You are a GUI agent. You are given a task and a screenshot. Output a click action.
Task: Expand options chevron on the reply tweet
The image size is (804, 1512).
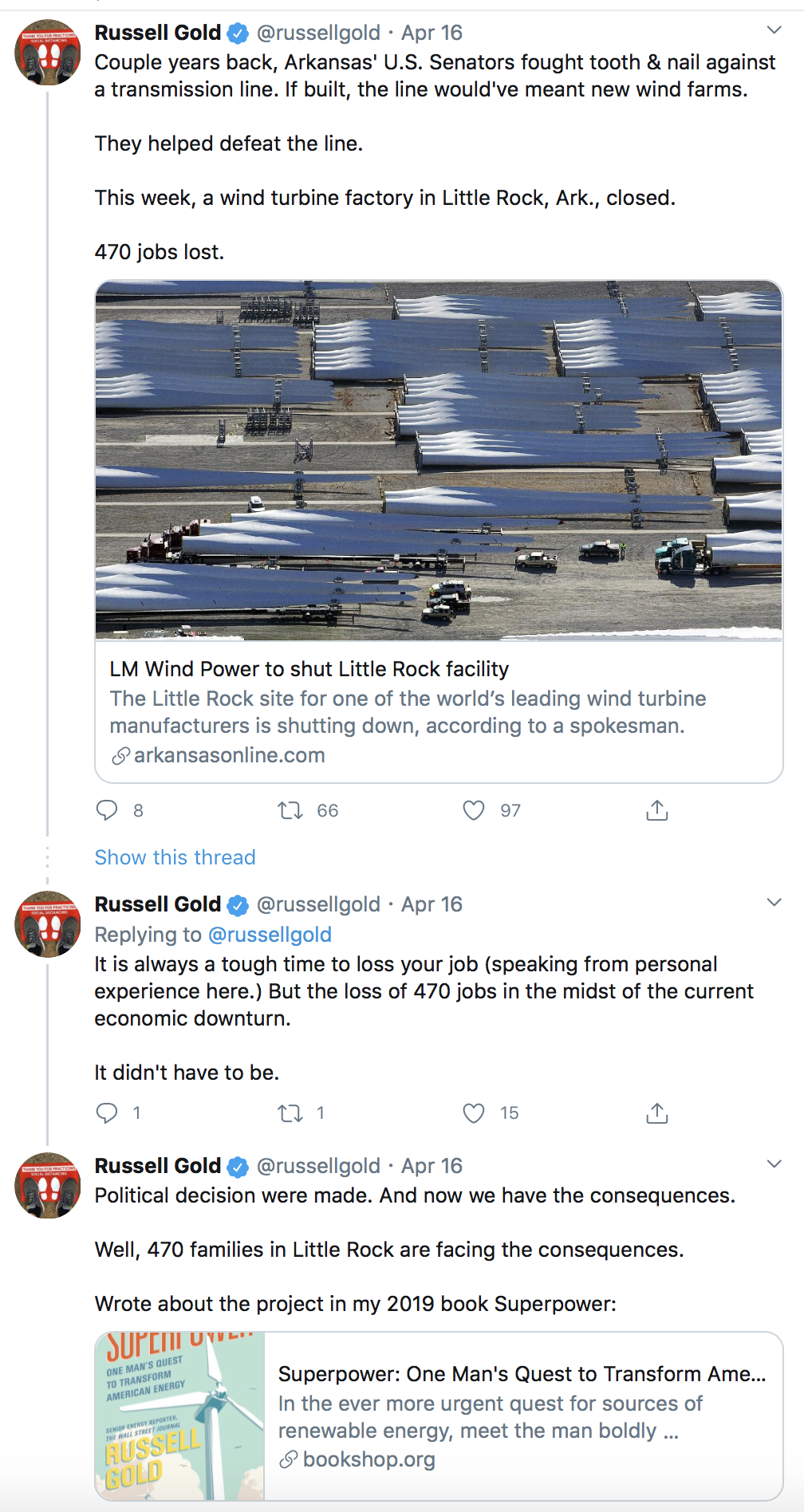(x=774, y=902)
